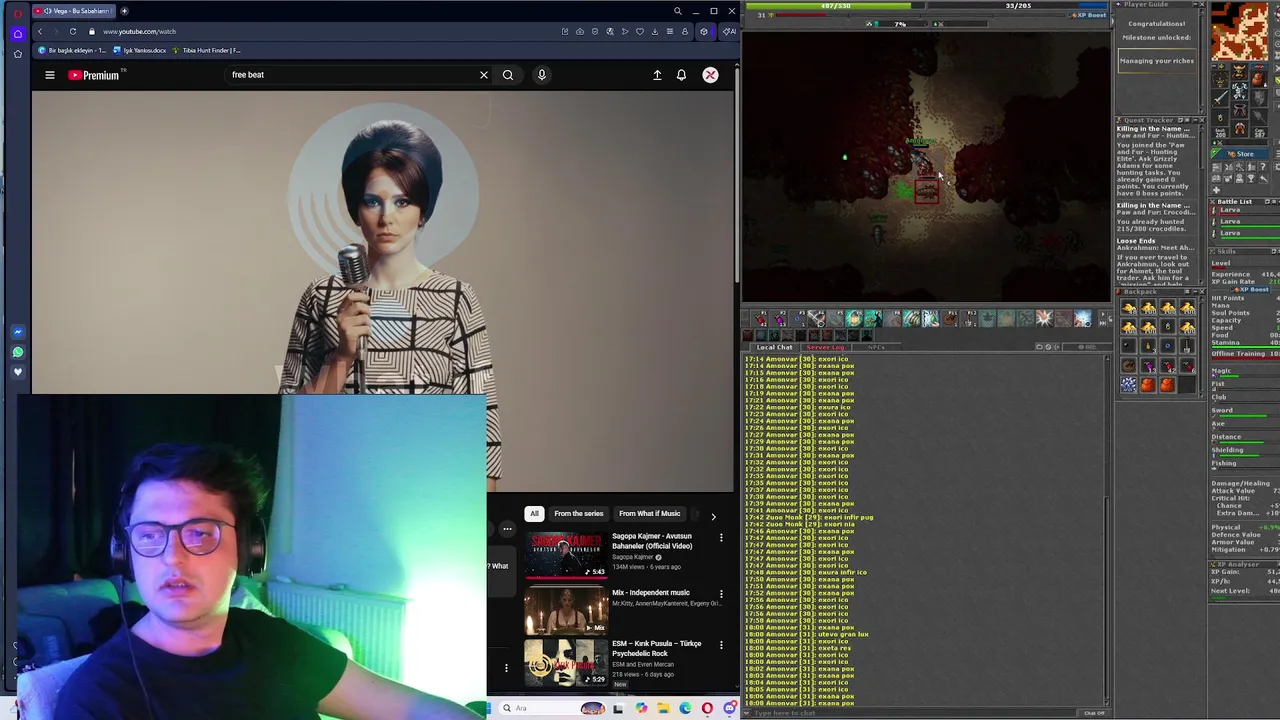This screenshot has width=1280, height=720.
Task: Open Task View from taskbar
Action: tap(618, 708)
